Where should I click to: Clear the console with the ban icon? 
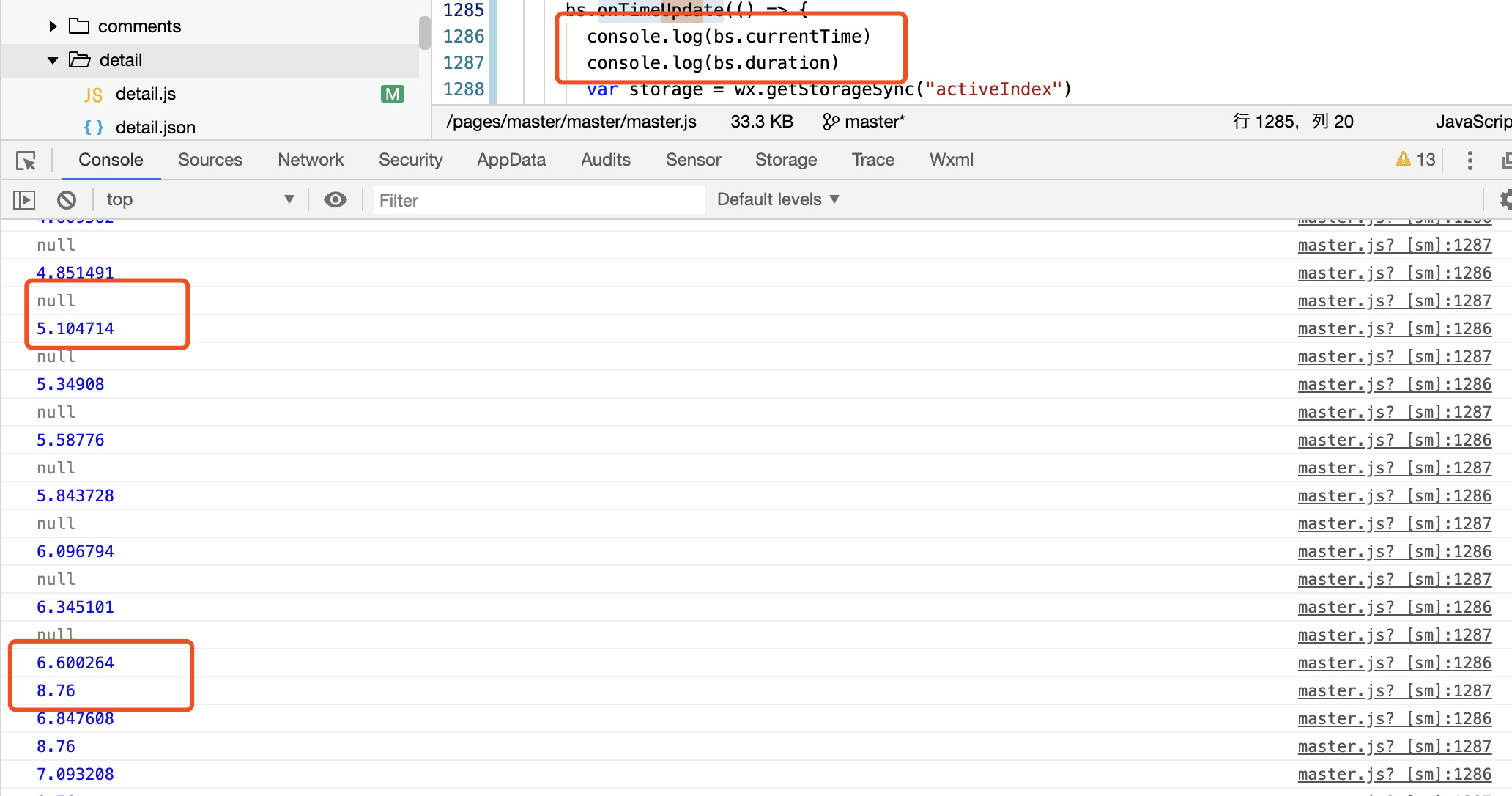(x=67, y=199)
